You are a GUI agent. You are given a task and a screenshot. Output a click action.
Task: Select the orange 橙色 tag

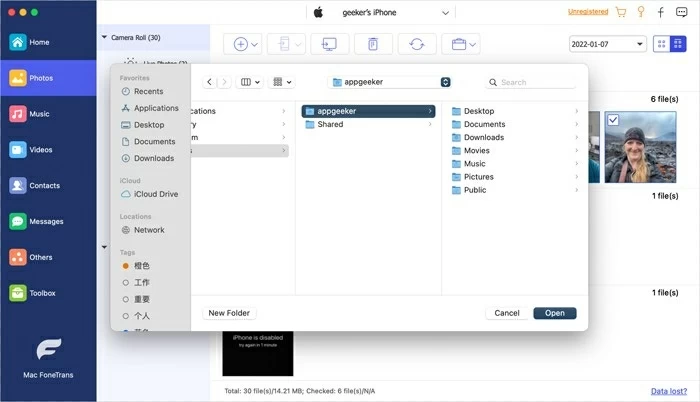(140, 266)
